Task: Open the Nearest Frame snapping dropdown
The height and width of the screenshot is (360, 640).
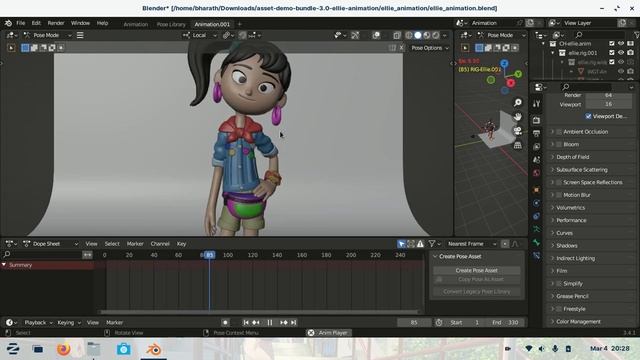Action: (471, 244)
